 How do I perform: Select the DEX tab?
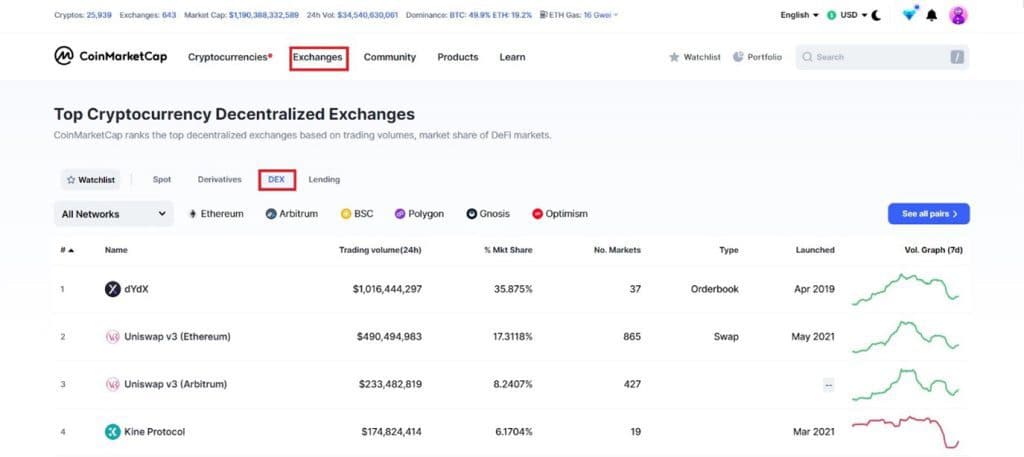tap(277, 180)
